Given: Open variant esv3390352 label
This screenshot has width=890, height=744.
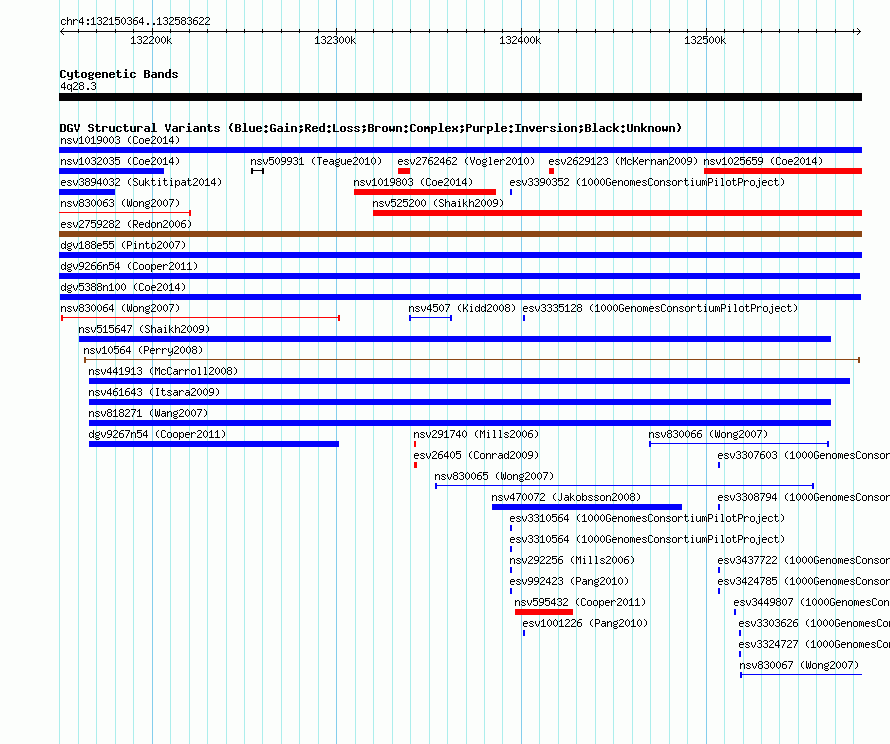Looking at the screenshot, I should point(647,182).
